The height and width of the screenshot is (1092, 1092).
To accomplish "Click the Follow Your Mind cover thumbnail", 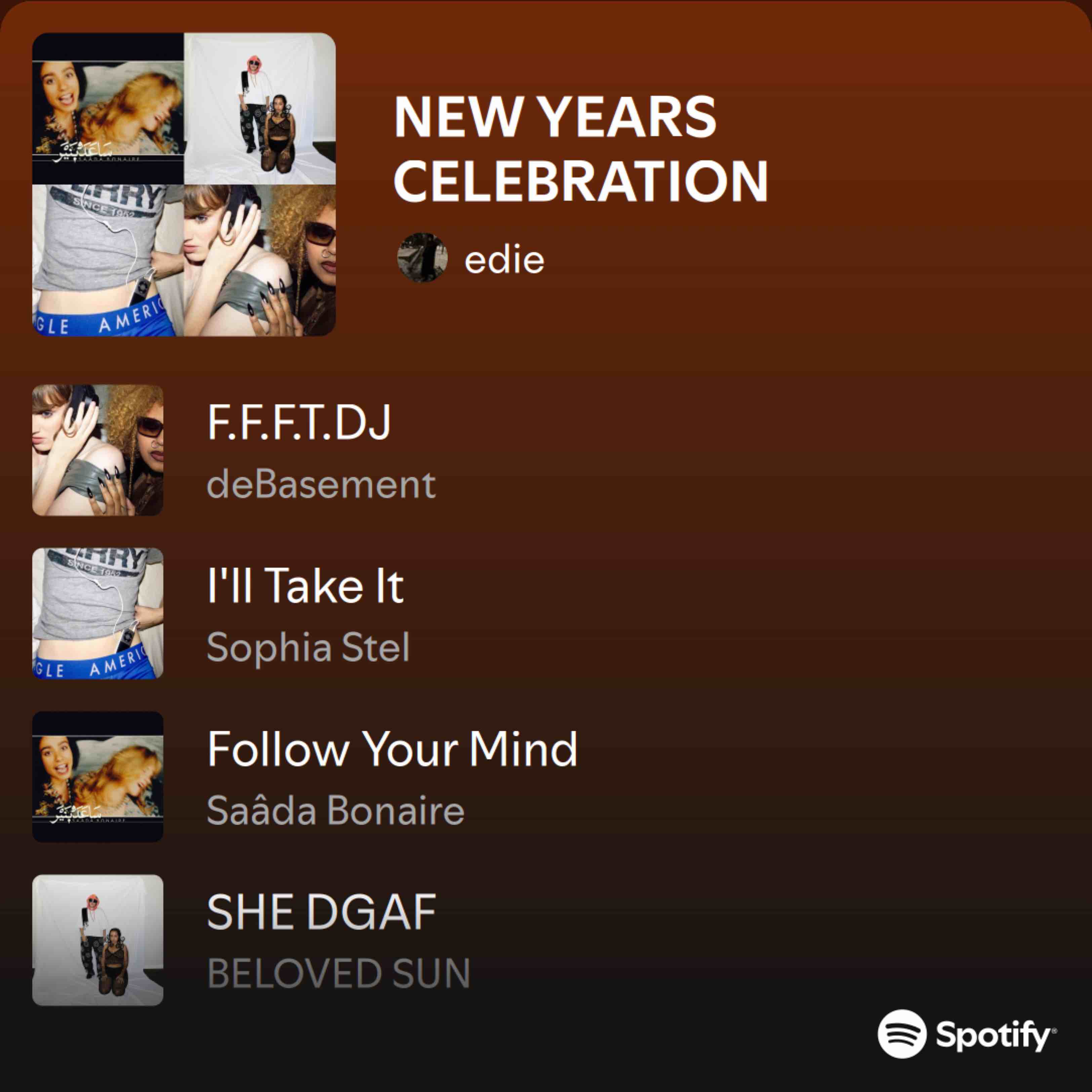I will pos(98,777).
